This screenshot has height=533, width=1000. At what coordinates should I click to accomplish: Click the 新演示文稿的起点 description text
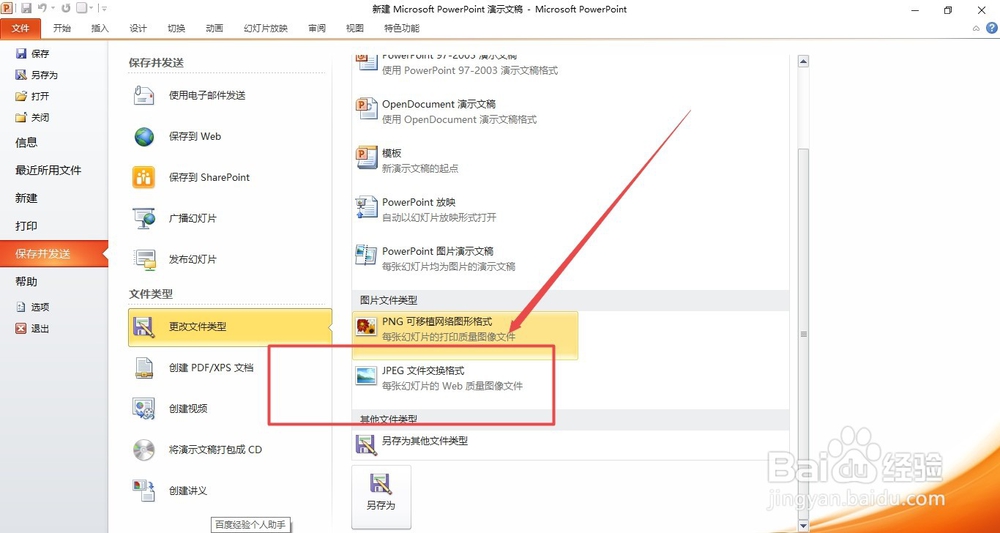click(x=420, y=168)
